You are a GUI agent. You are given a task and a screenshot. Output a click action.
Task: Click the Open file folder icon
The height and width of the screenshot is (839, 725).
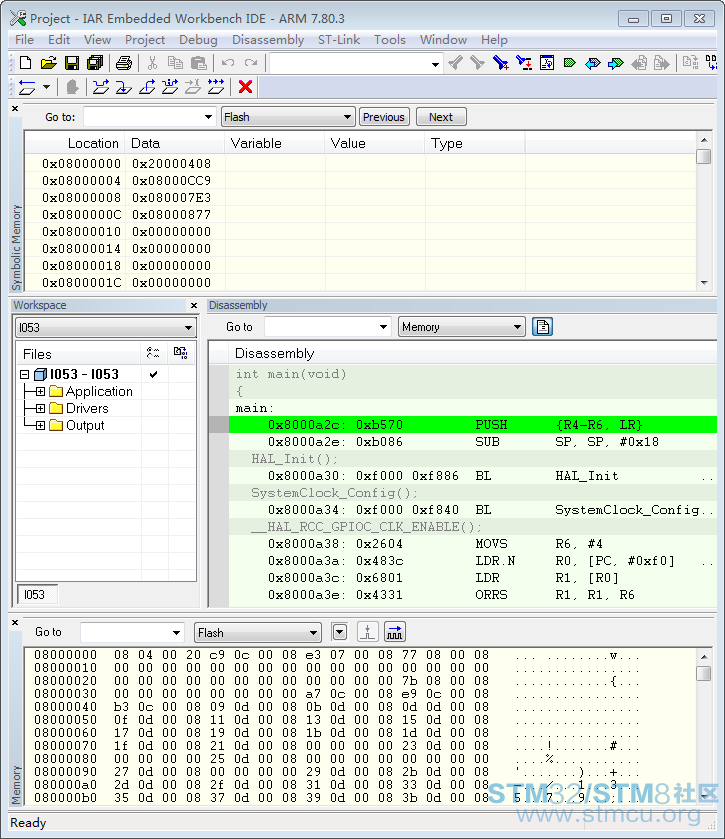point(48,63)
